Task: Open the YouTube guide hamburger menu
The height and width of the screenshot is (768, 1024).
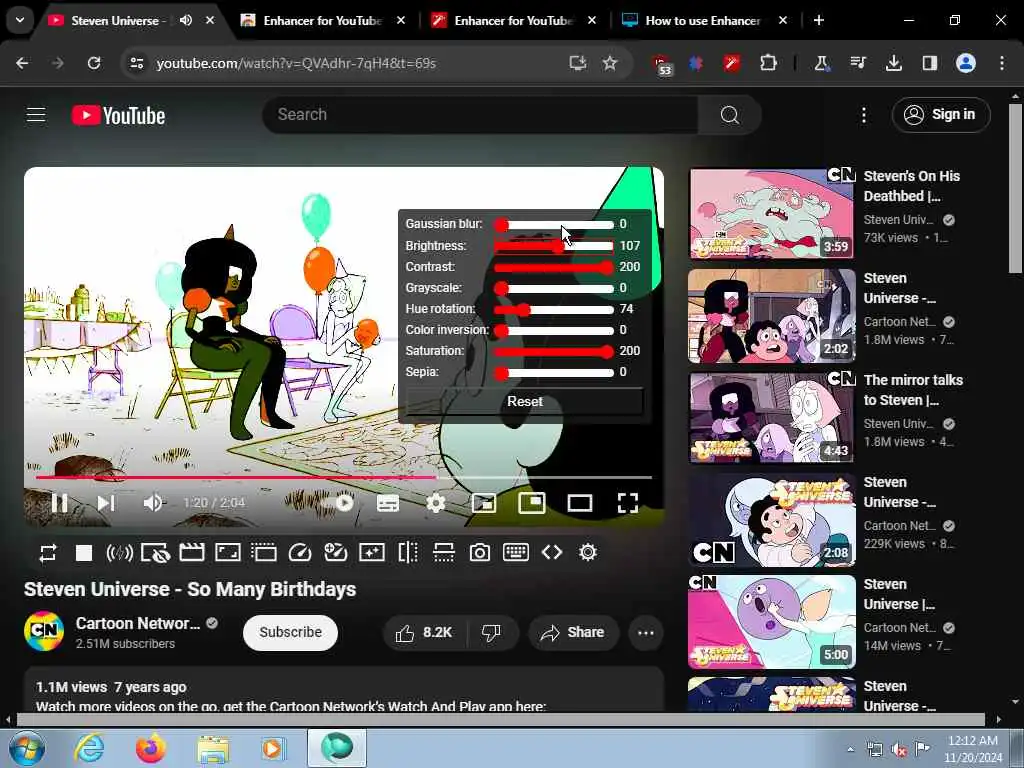Action: click(36, 115)
